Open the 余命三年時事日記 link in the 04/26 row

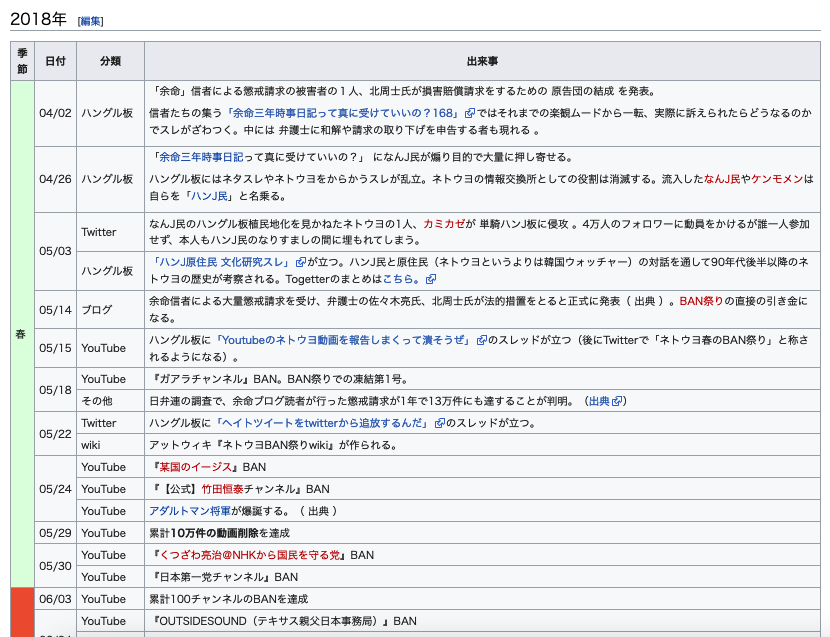[x=202, y=157]
